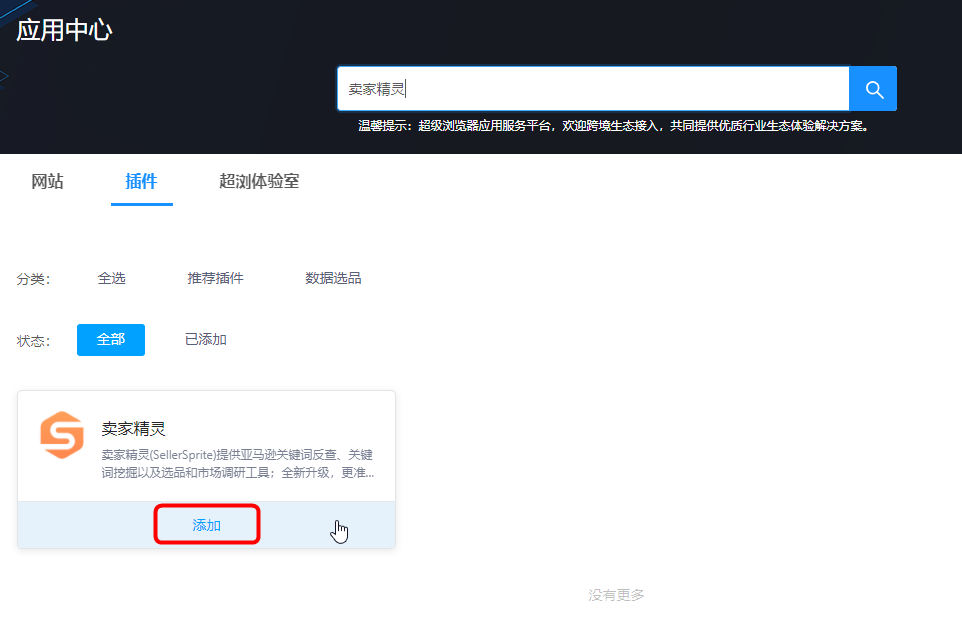Click the blue 插件 tab underline indicator

point(141,204)
